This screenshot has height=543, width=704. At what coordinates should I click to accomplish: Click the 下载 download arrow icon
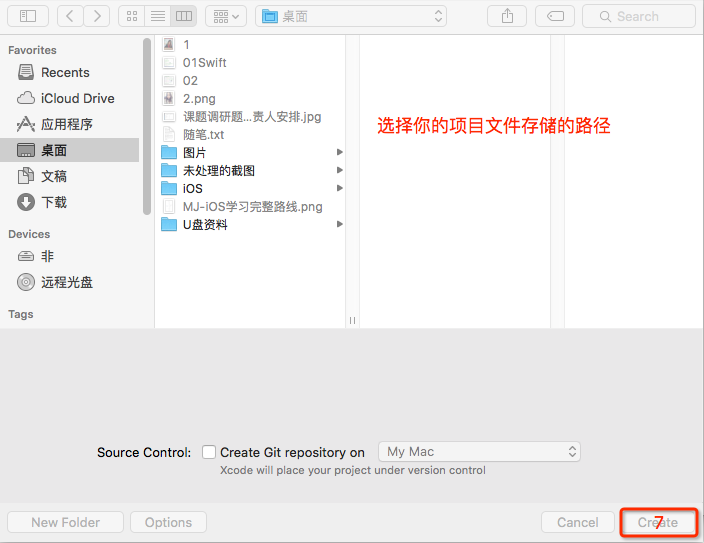point(26,202)
